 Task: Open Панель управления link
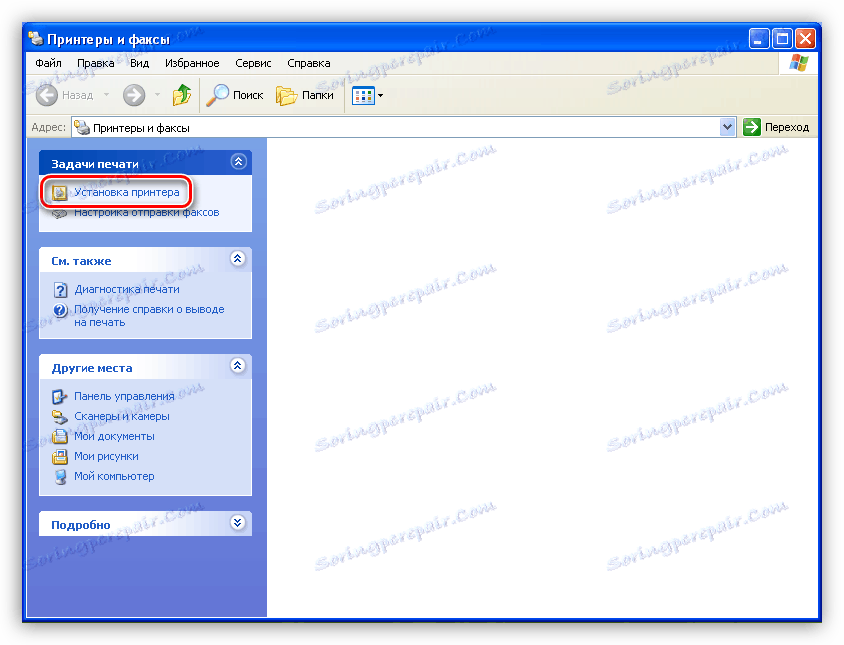tap(124, 396)
